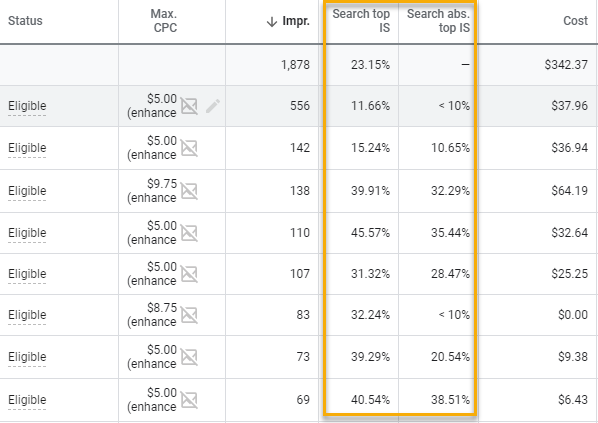This screenshot has width=598, height=423.
Task: Click the bid icon in the 142 impressions row
Action: [x=189, y=148]
